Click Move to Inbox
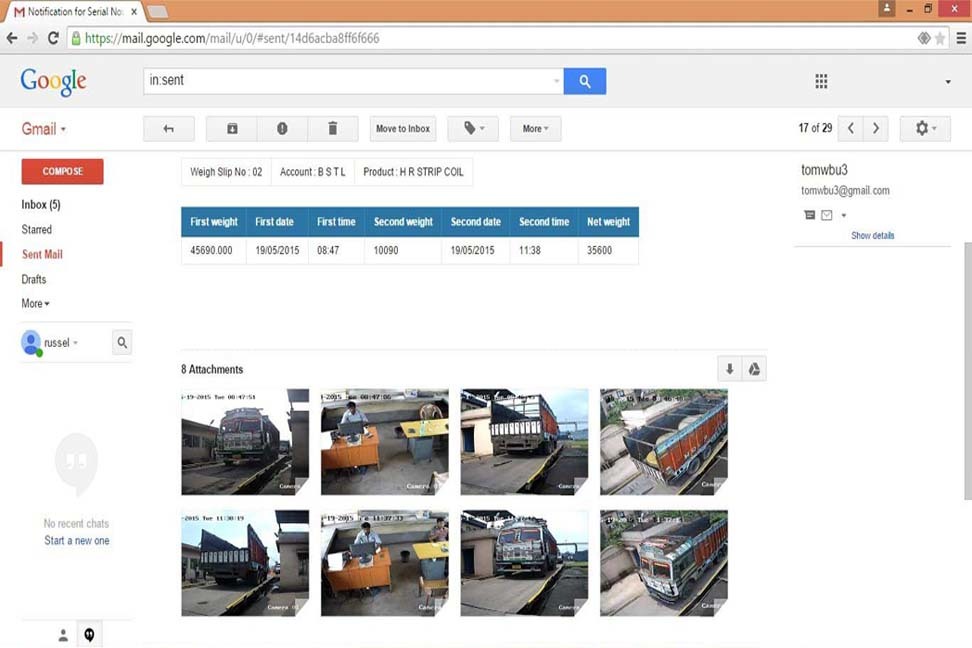 point(402,128)
